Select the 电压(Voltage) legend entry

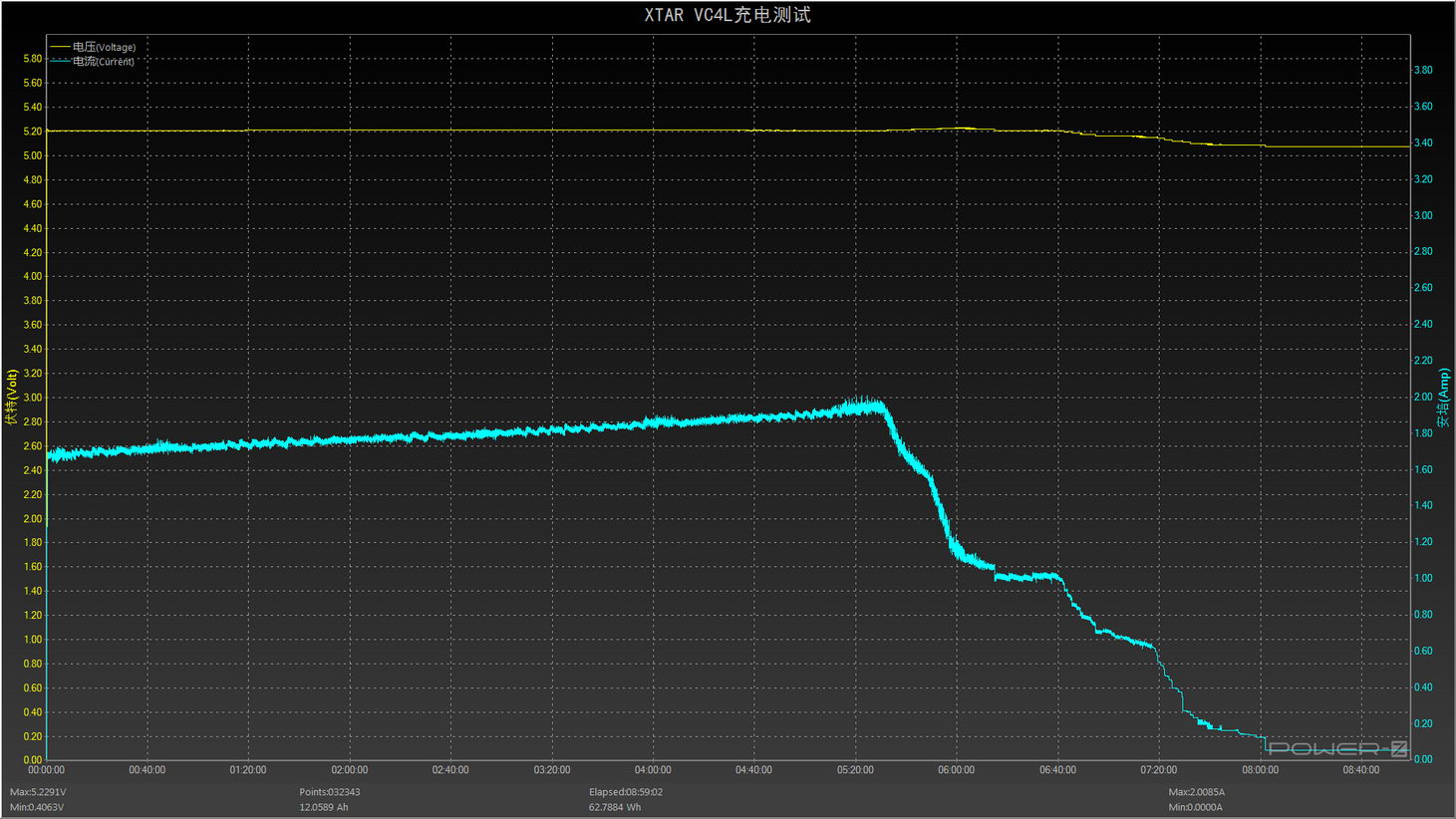[93, 47]
